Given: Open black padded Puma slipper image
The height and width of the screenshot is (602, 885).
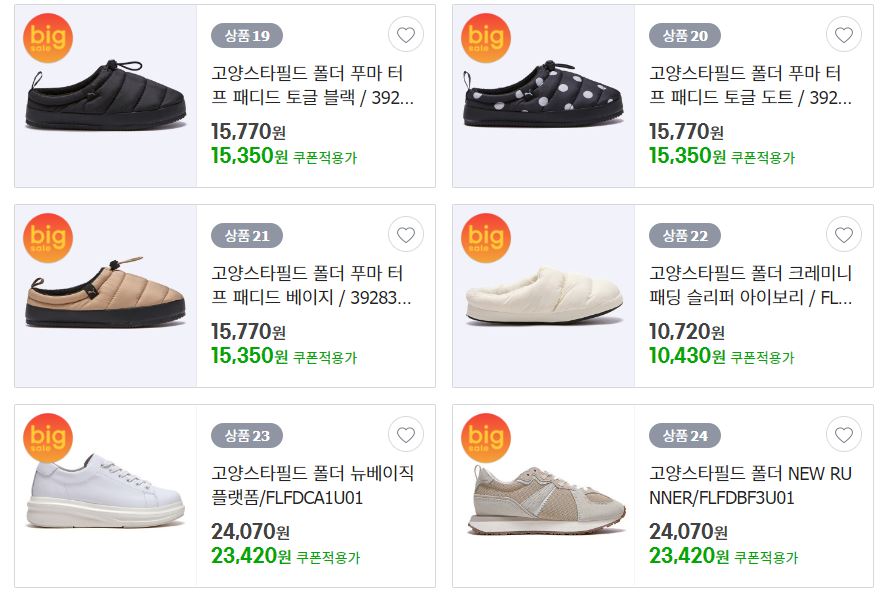Looking at the screenshot, I should [x=106, y=96].
